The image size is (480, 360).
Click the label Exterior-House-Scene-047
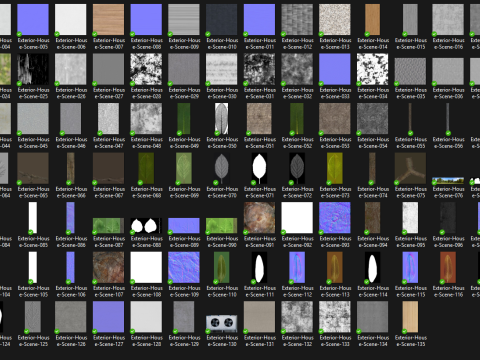(x=109, y=143)
